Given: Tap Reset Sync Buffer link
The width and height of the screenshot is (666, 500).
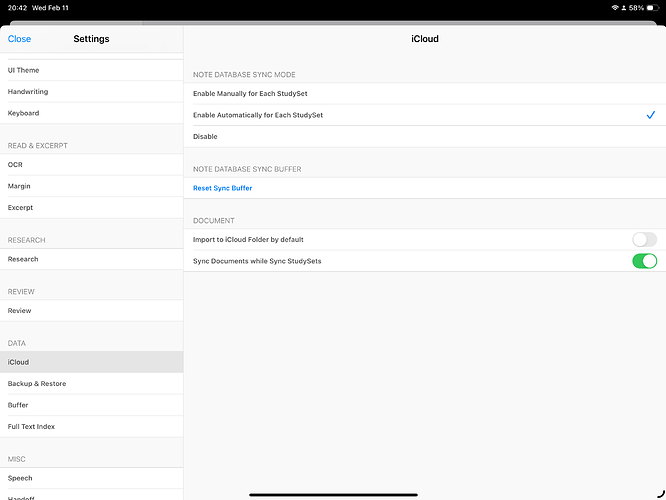Looking at the screenshot, I should (222, 188).
